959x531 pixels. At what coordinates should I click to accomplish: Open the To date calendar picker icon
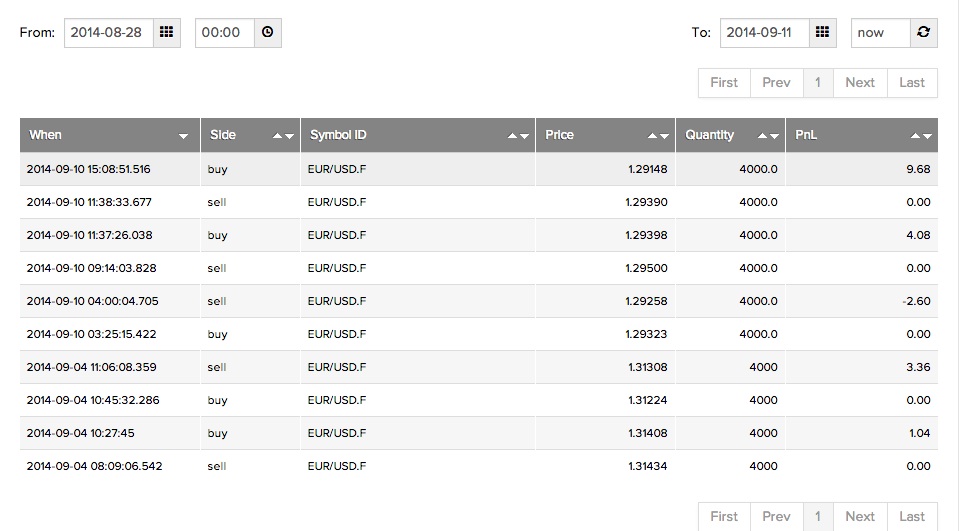[x=822, y=32]
